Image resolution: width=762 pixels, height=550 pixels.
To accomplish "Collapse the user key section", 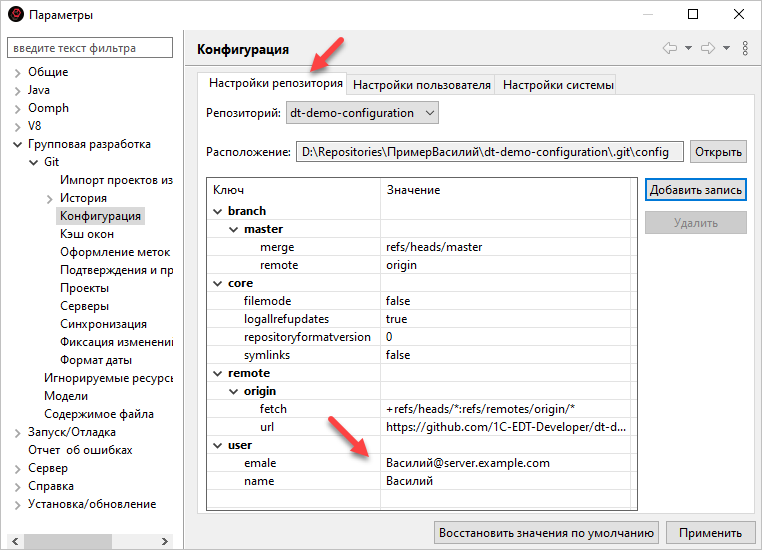I will [217, 446].
